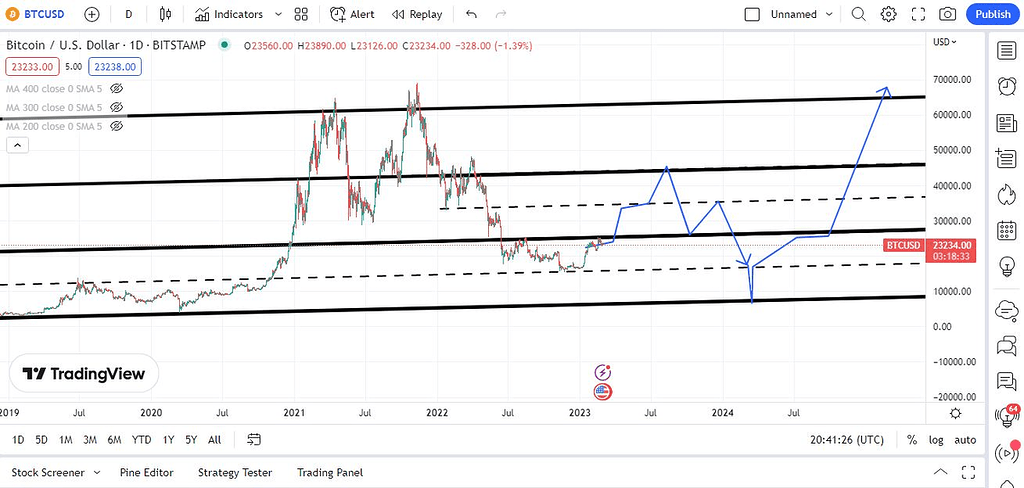The height and width of the screenshot is (488, 1024).
Task: Click the Publish button
Action: [x=992, y=14]
